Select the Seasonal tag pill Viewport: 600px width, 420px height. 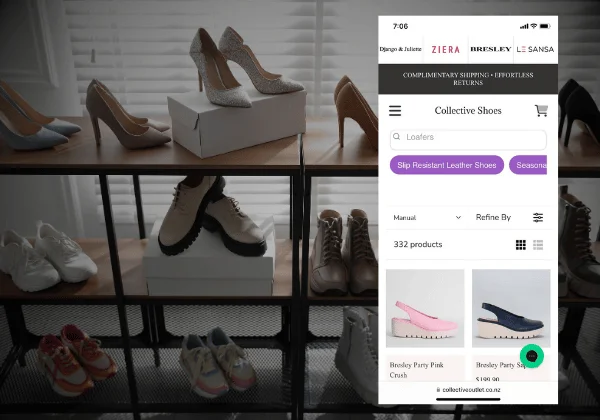tap(530, 165)
